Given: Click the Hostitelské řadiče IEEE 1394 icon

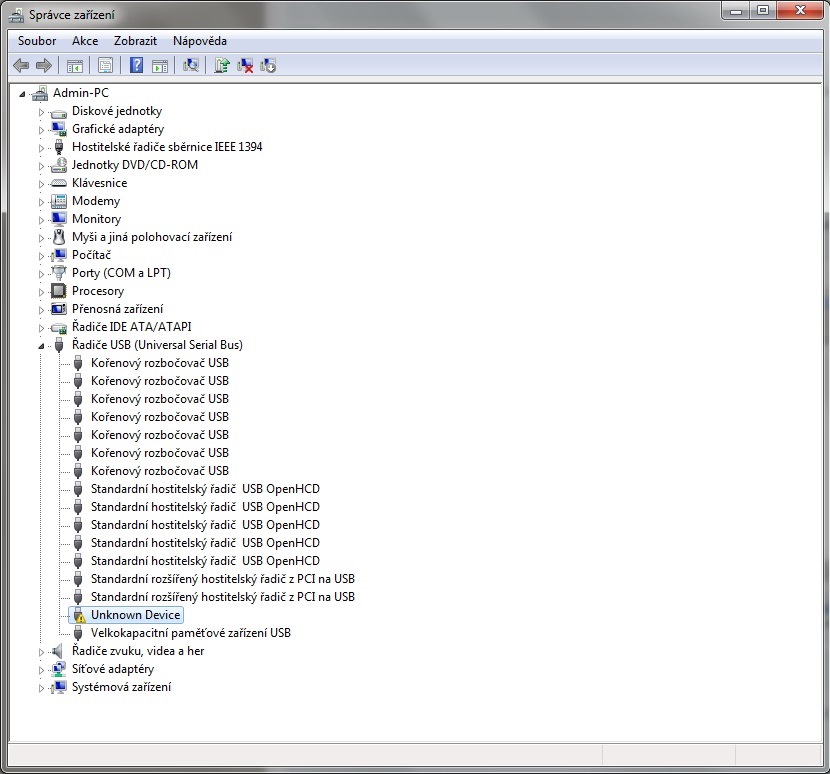Looking at the screenshot, I should pos(59,147).
